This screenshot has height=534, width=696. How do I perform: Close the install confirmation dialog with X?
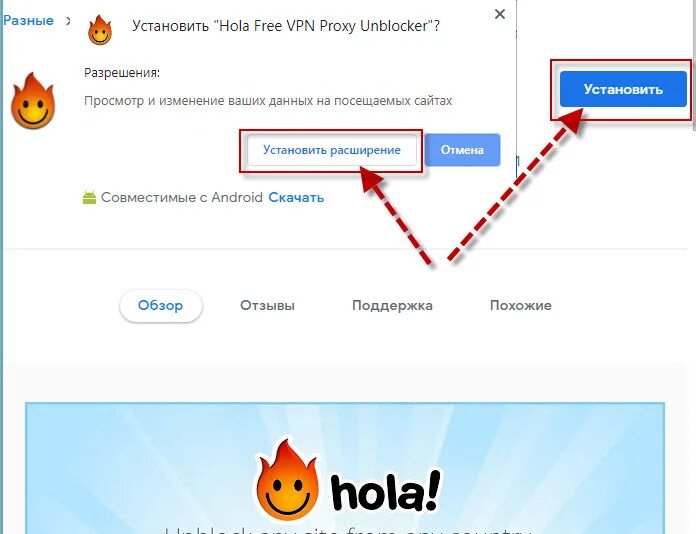click(x=500, y=14)
